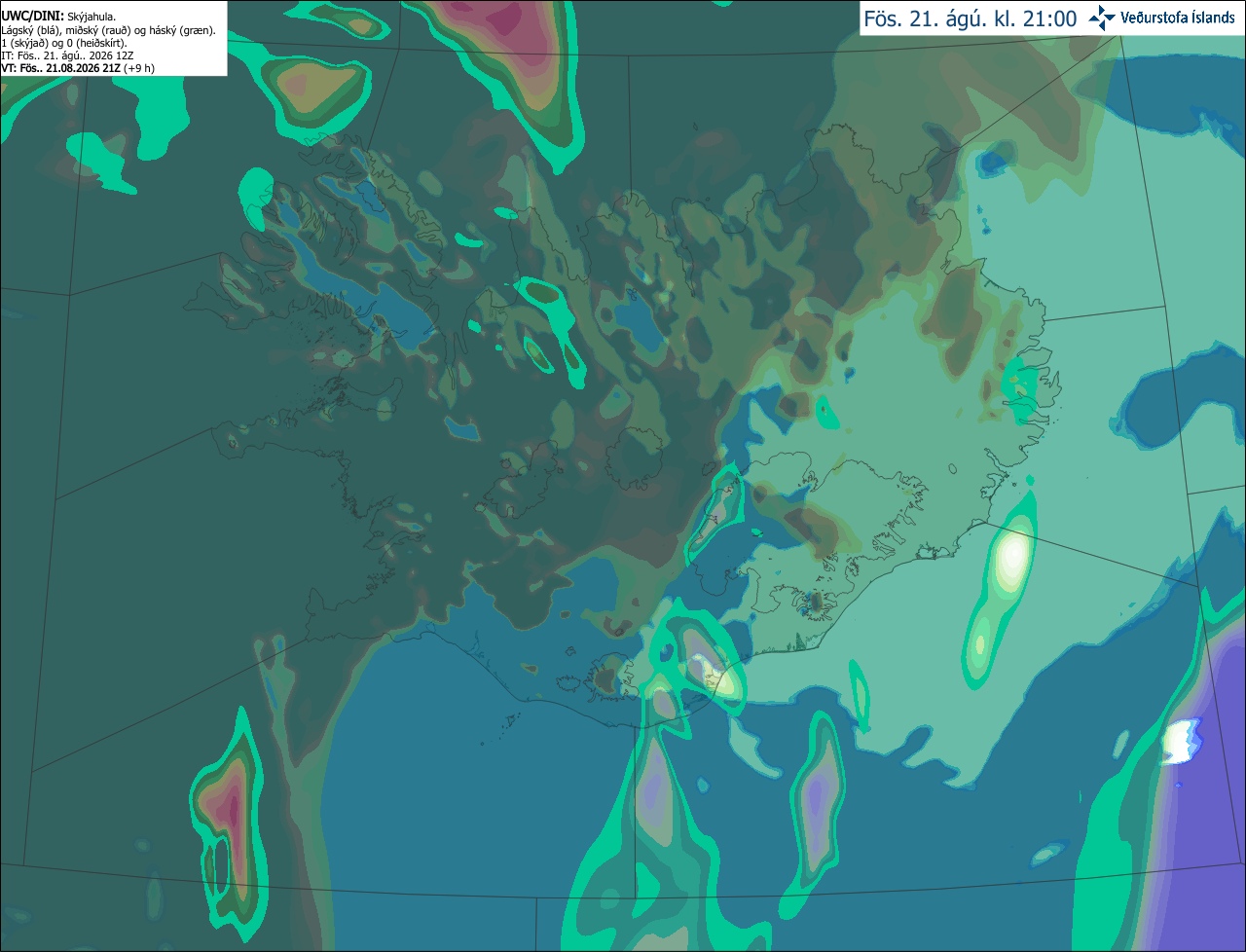Click the bright white cloud patch off the southeast coast

pyautogui.click(x=1012, y=555)
